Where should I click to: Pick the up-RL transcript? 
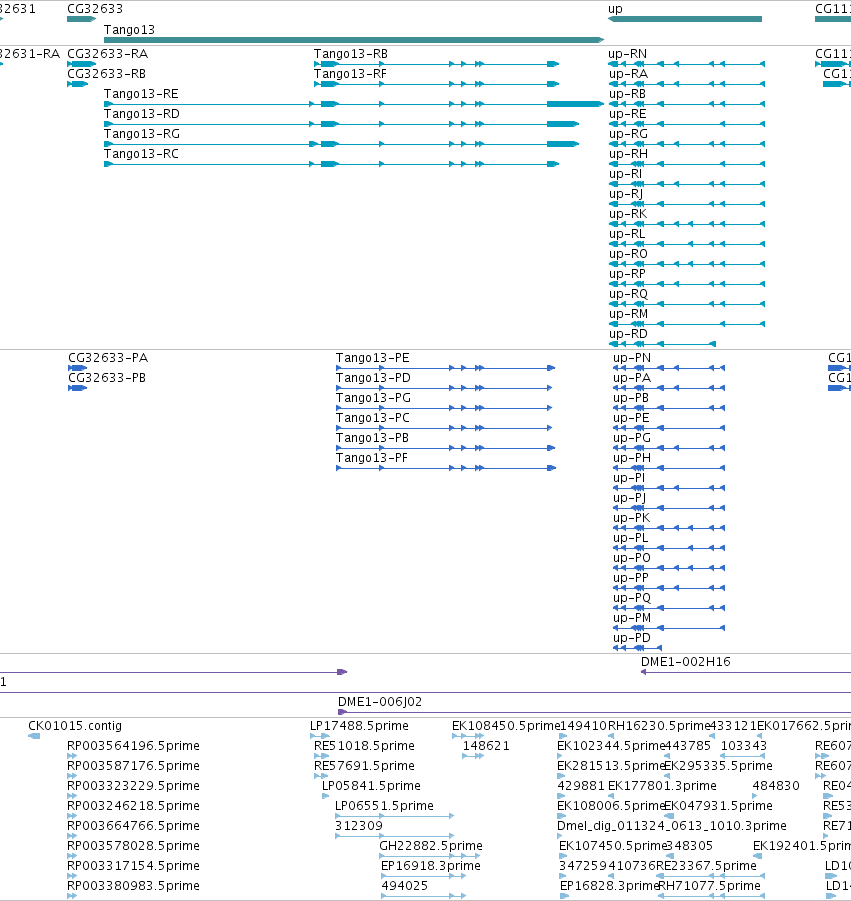(x=627, y=234)
